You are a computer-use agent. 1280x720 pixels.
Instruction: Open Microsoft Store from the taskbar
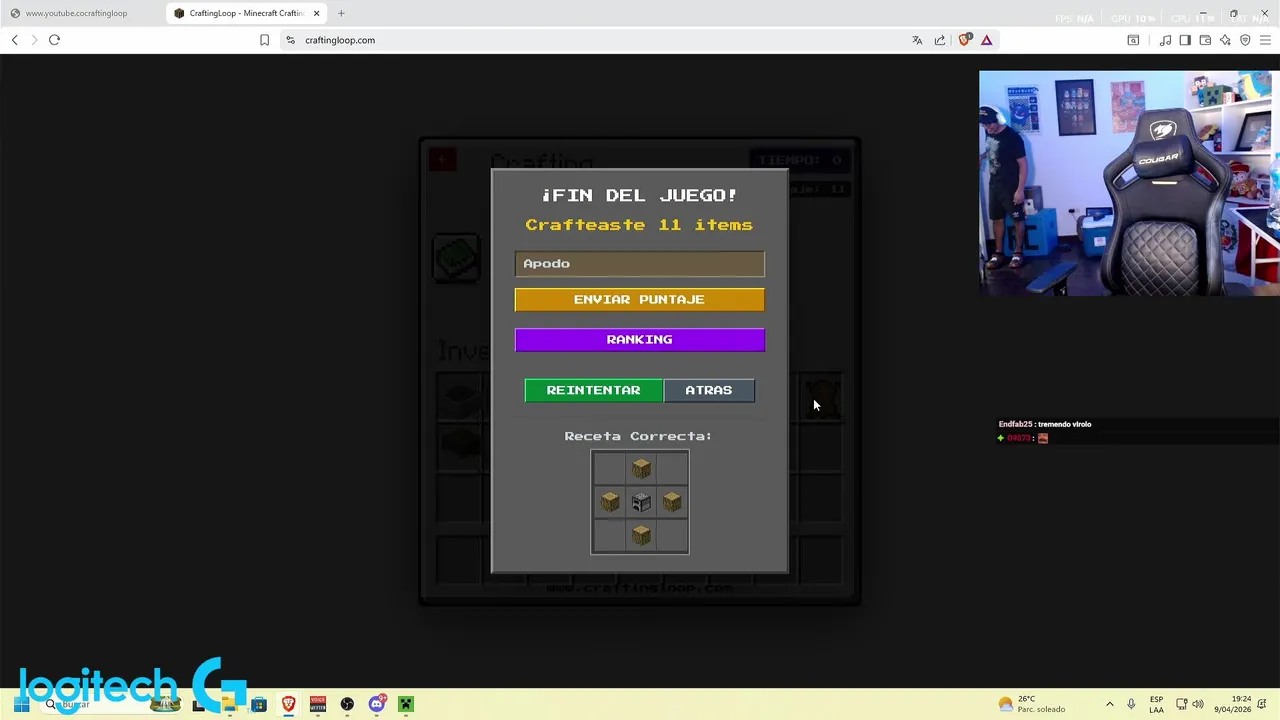pos(259,704)
